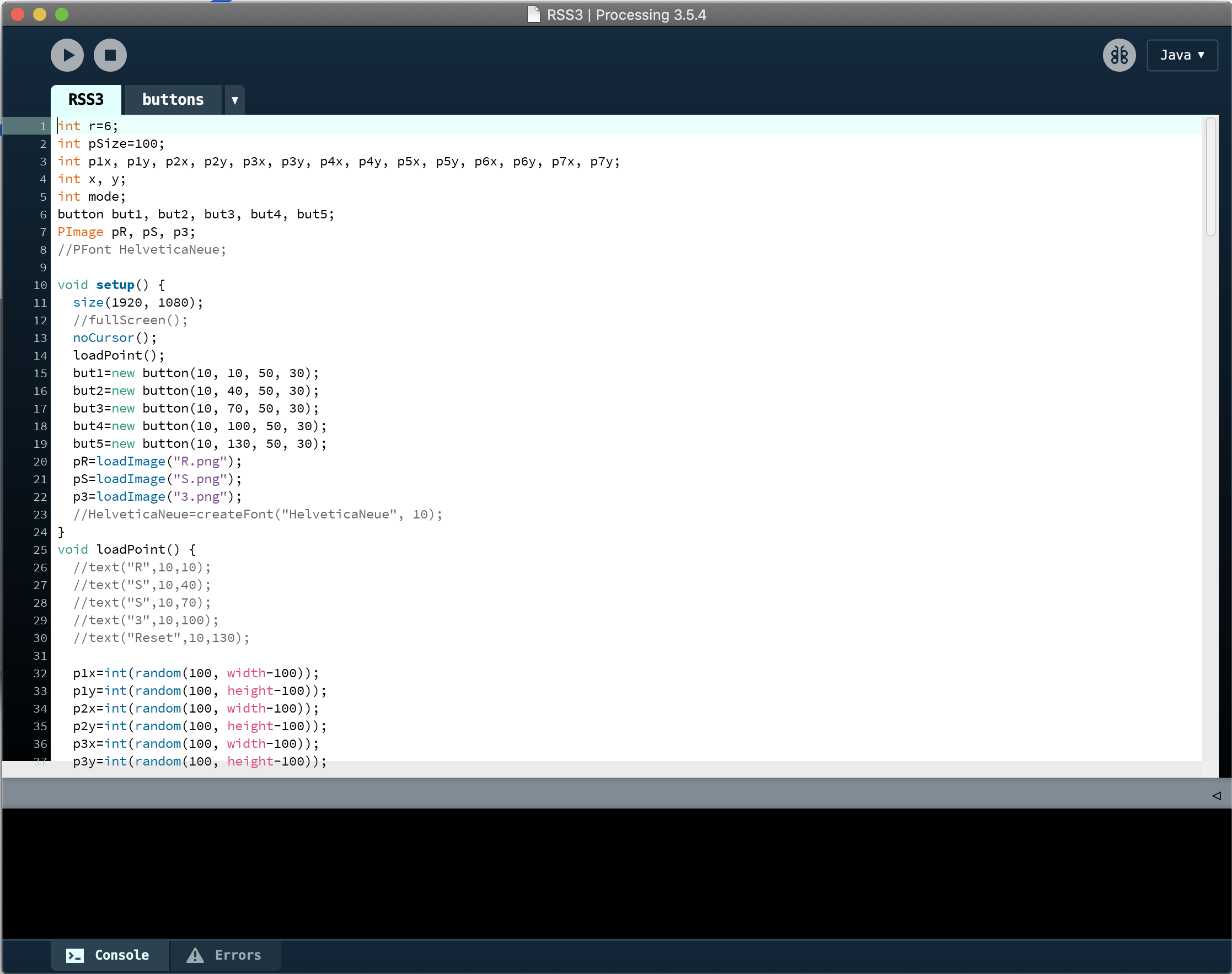The width and height of the screenshot is (1232, 974).
Task: Stop the running sketch
Action: click(110, 55)
